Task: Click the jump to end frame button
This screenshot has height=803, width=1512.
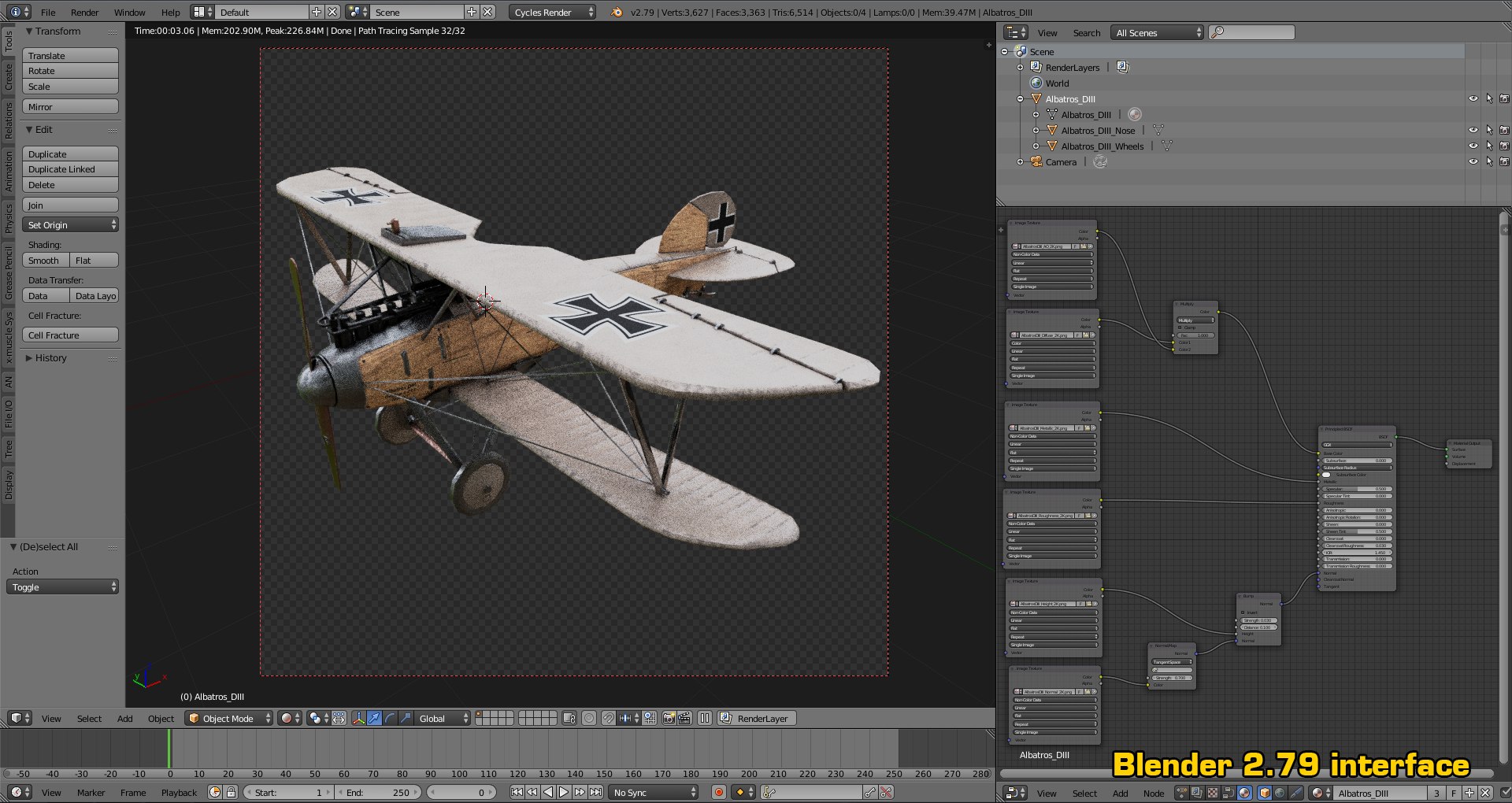Action: tap(596, 792)
